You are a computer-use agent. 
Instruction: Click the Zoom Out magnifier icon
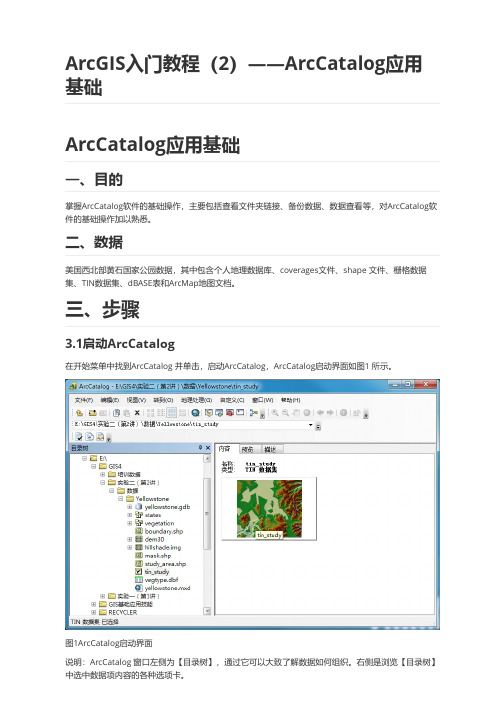pos(285,413)
